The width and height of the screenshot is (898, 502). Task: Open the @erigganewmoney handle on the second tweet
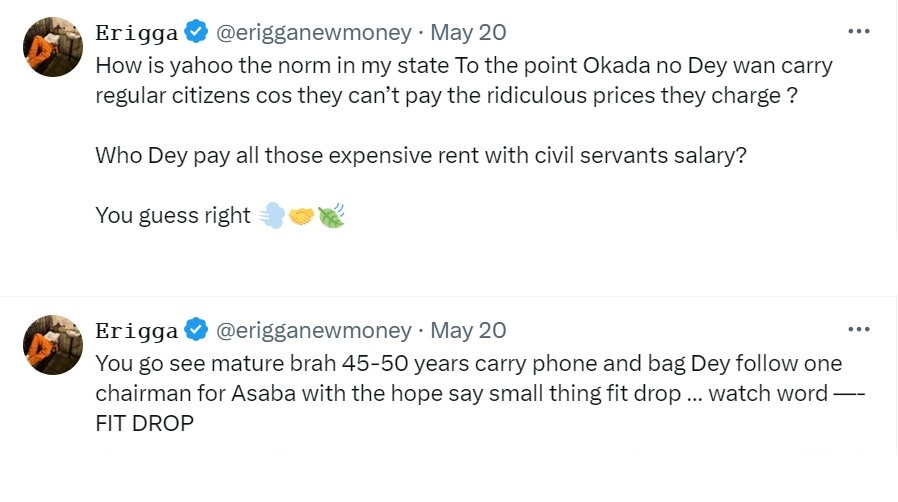click(x=313, y=331)
